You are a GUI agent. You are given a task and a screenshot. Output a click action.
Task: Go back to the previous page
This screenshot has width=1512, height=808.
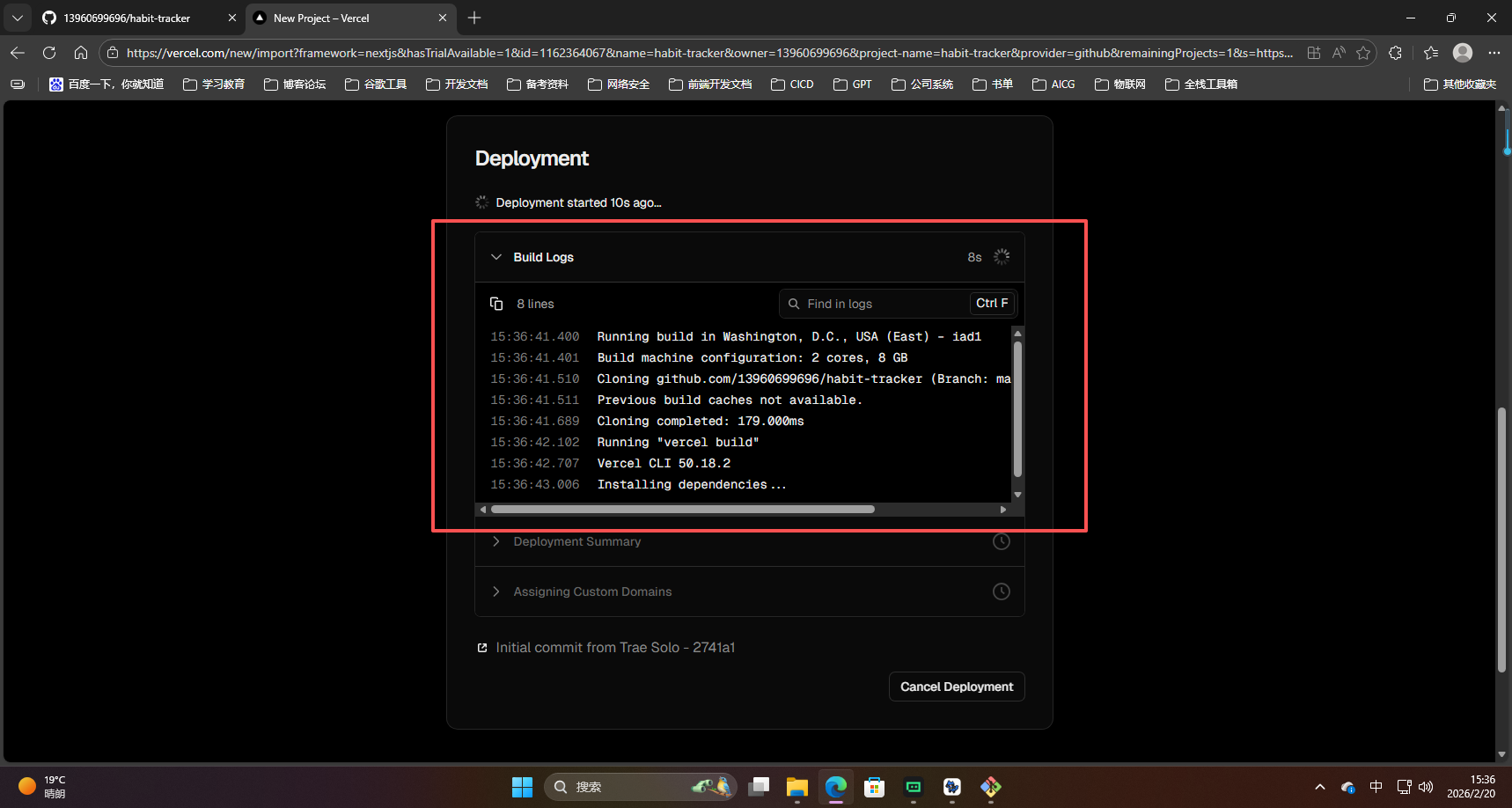(18, 53)
